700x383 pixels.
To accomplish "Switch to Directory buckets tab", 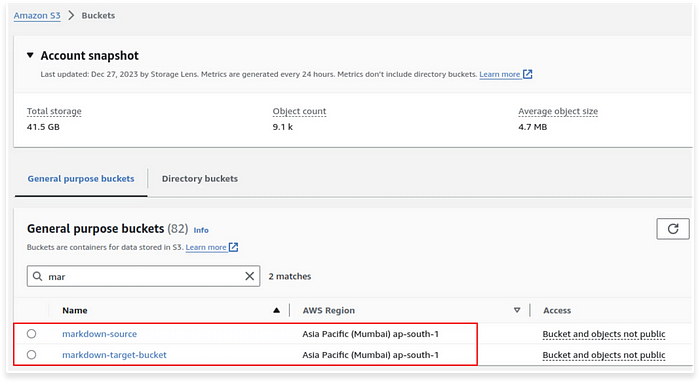I will click(200, 179).
